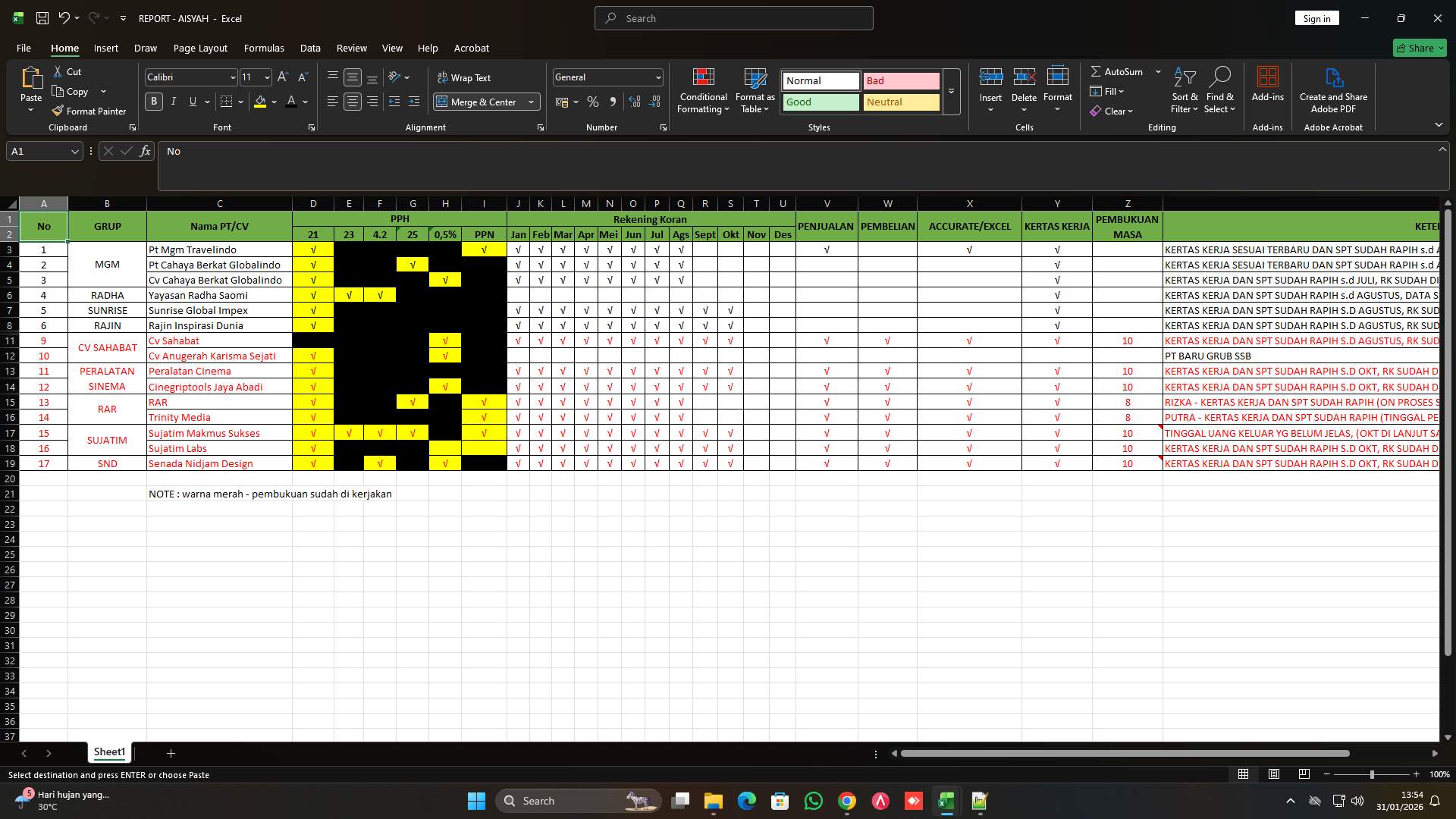The height and width of the screenshot is (819, 1456).
Task: Open the font name dropdown
Action: [x=234, y=77]
